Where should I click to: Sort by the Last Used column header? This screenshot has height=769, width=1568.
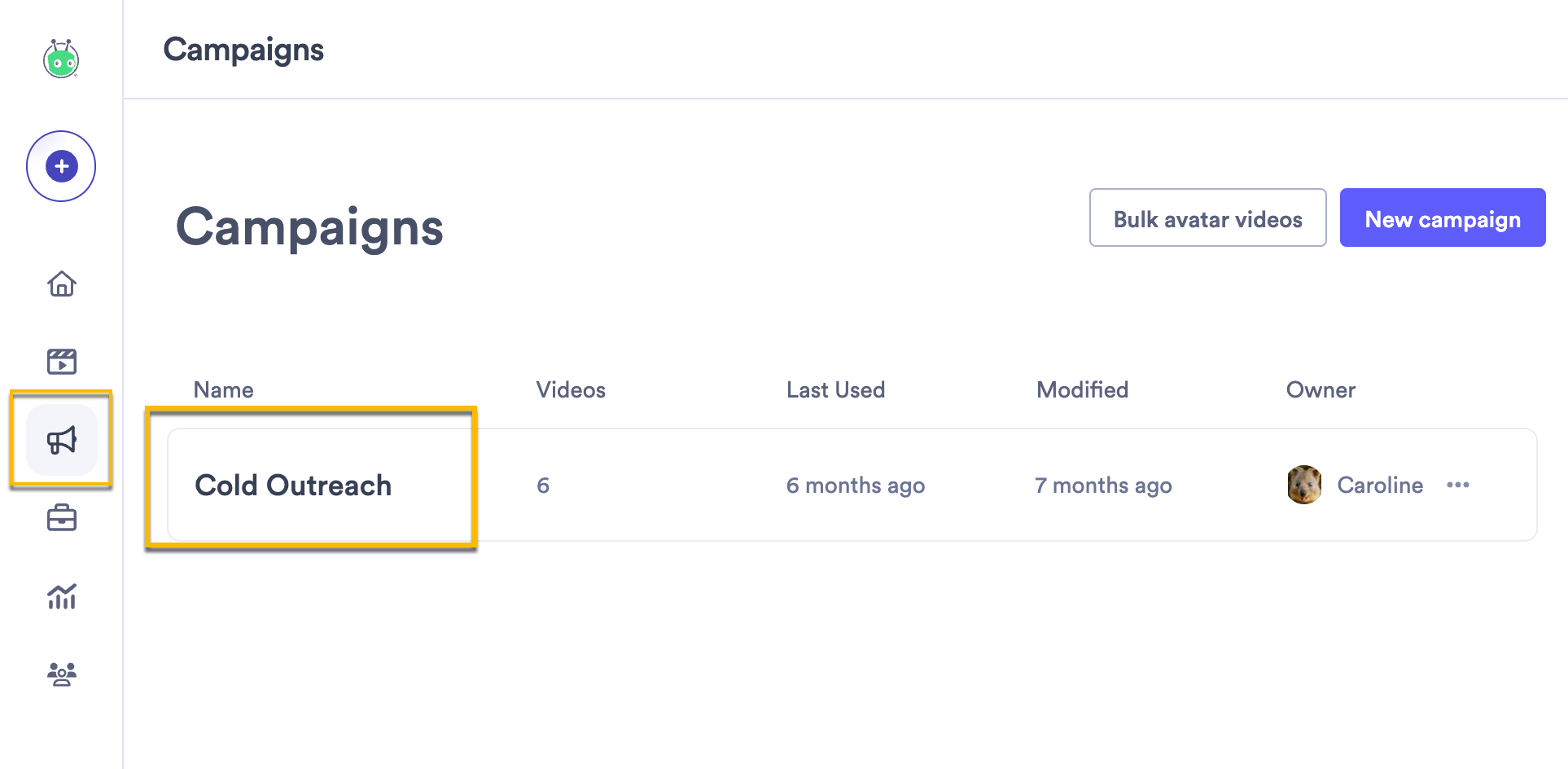tap(836, 390)
